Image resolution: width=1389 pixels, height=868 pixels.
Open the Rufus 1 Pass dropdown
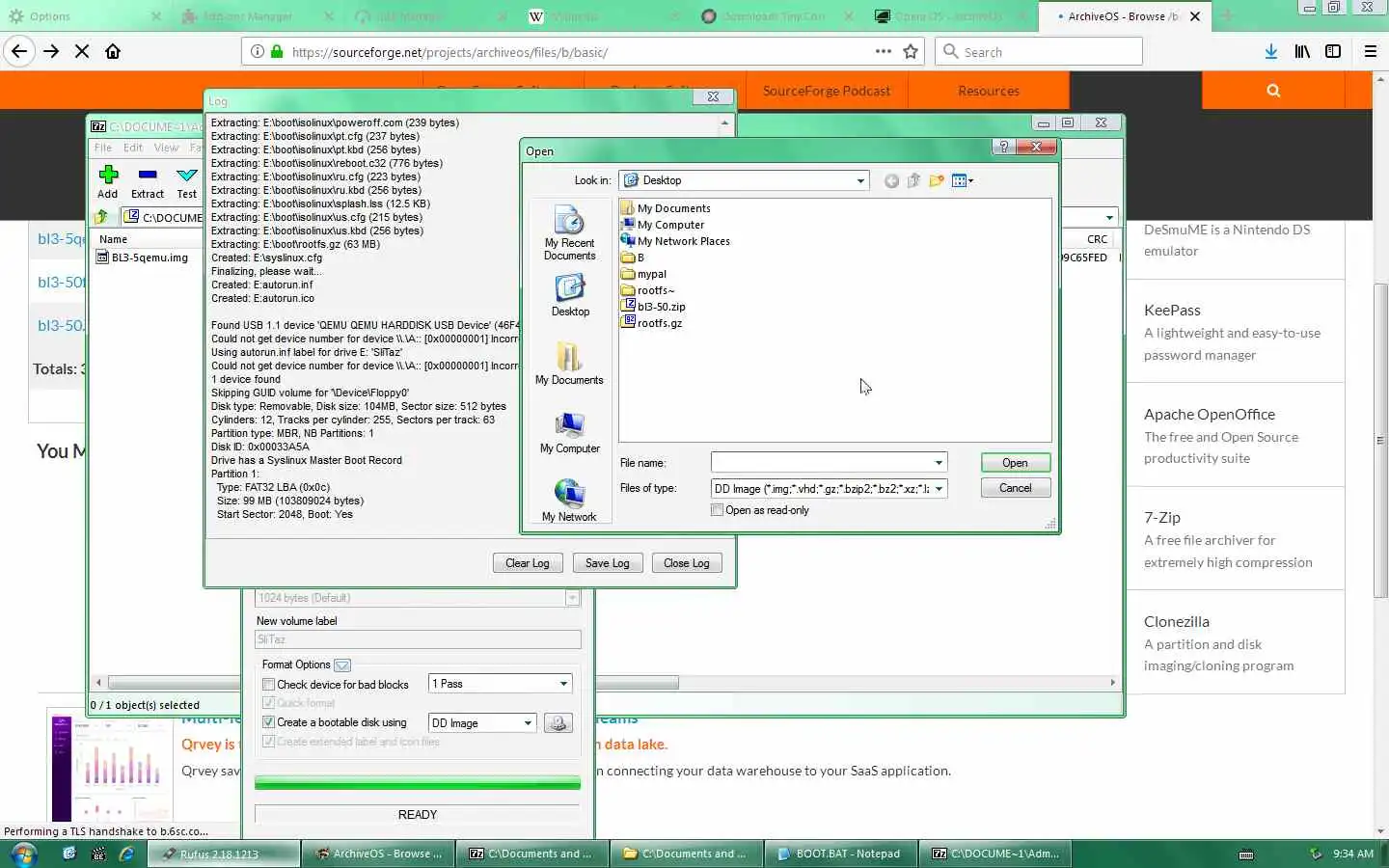[563, 684]
